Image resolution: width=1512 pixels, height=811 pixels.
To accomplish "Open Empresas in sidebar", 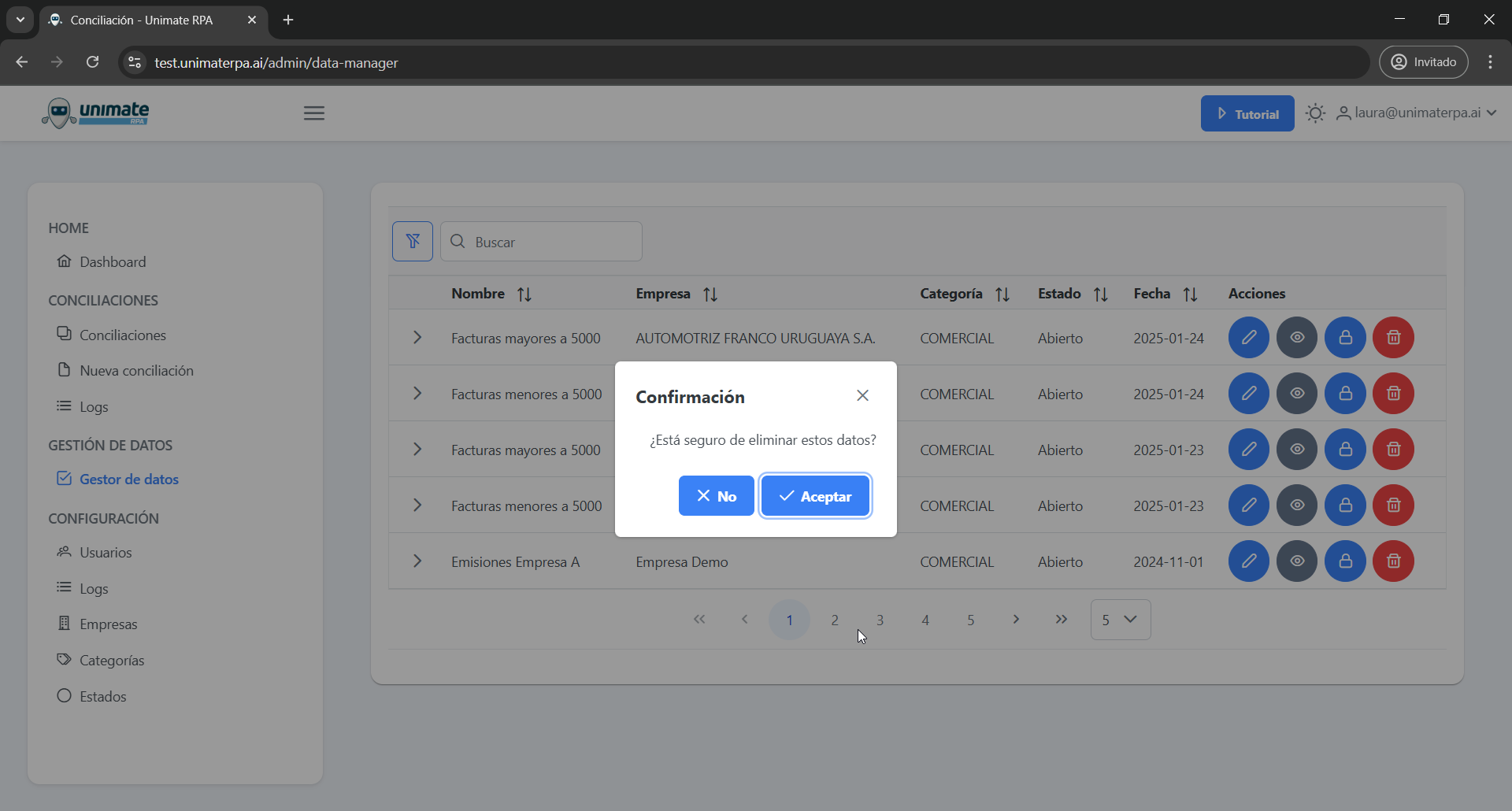I will [98, 624].
